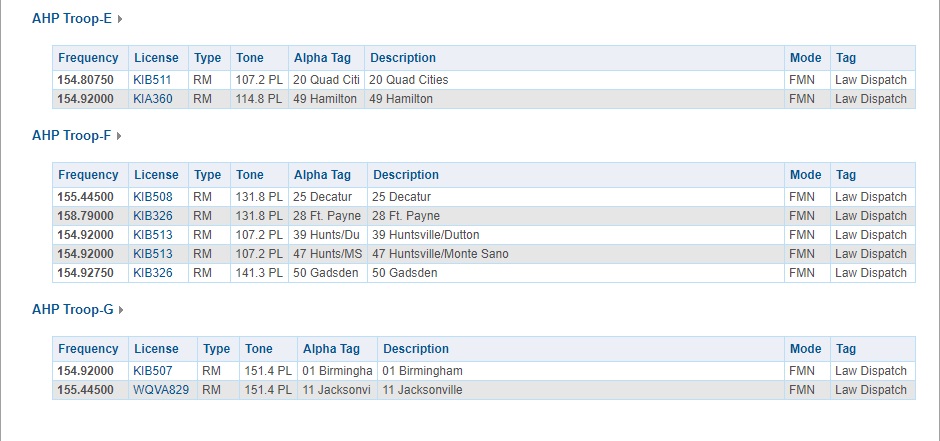Viewport: 940px width, 441px height.
Task: Open license WQVA829 for Jacksonville
Action: tap(161, 390)
